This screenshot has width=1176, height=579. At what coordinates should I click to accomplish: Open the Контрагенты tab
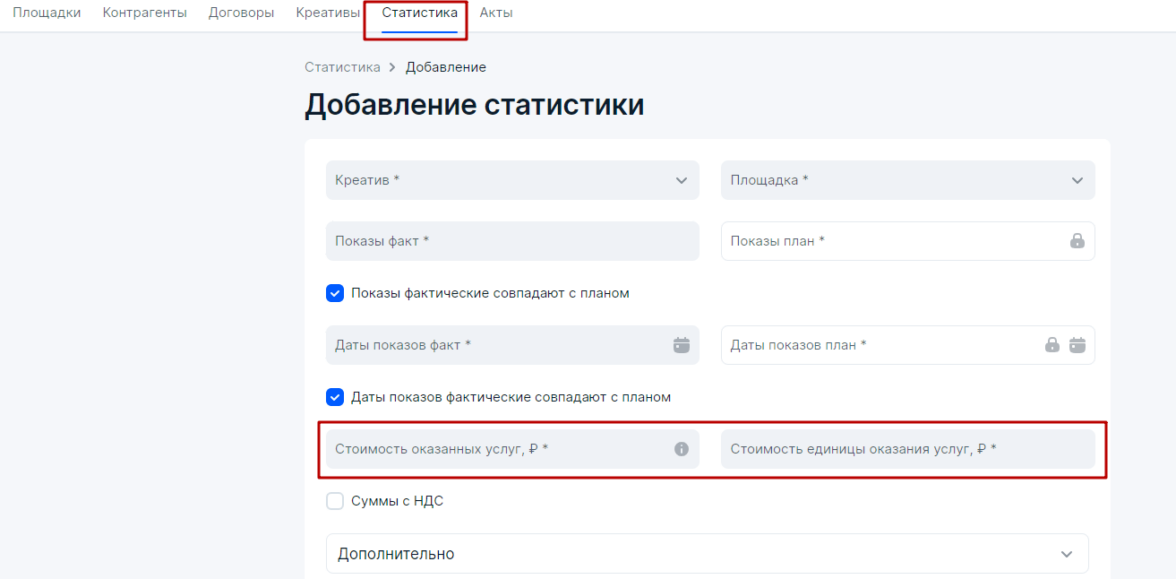point(145,13)
